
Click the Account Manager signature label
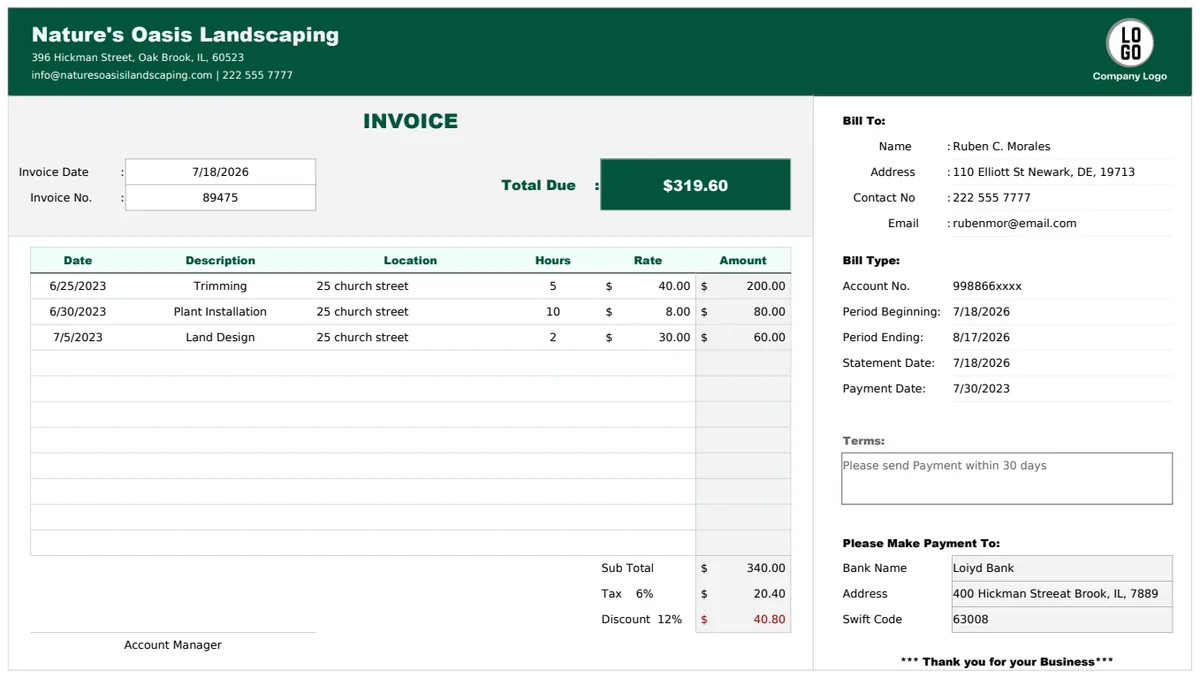[173, 645]
